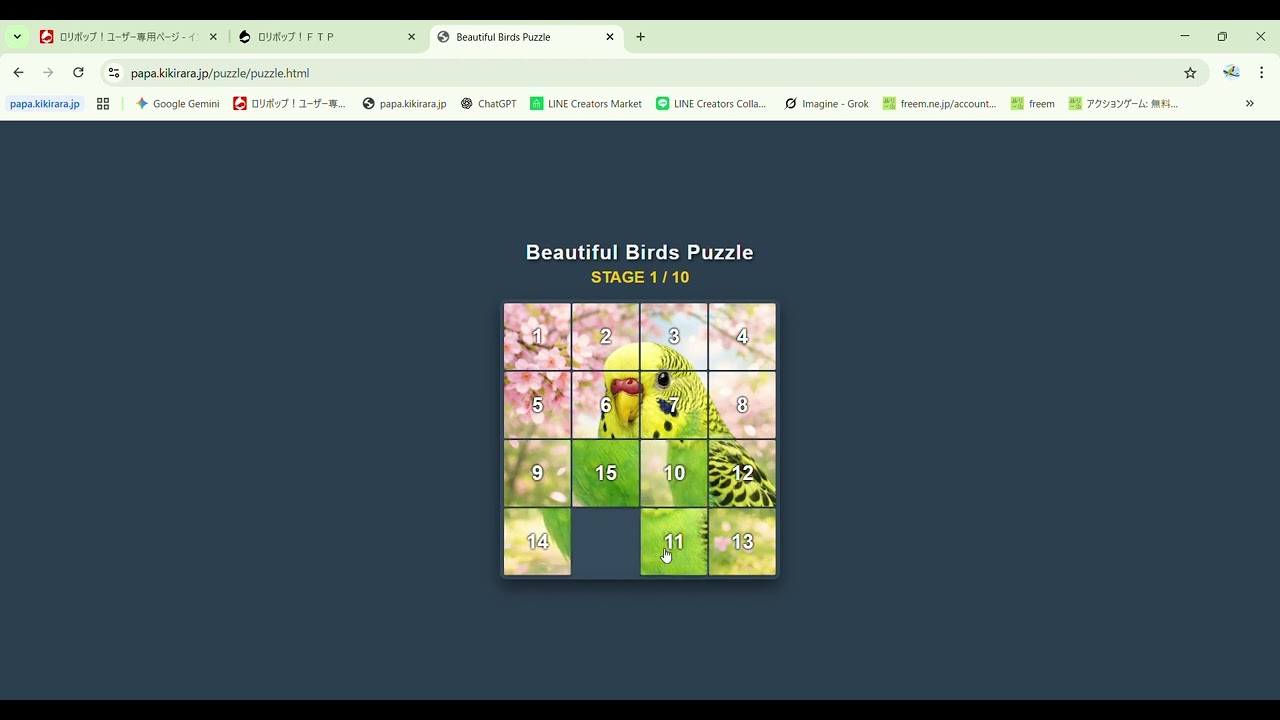The width and height of the screenshot is (1280, 720).
Task: Reload the current page
Action: point(78,73)
